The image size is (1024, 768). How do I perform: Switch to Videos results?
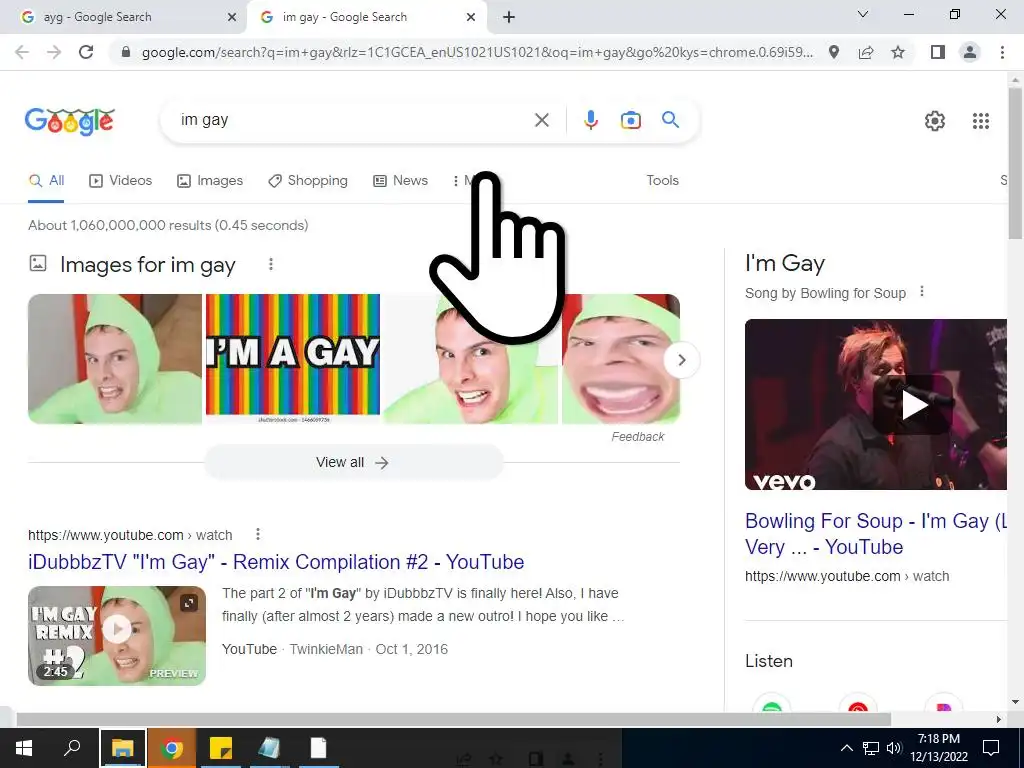pyautogui.click(x=121, y=181)
